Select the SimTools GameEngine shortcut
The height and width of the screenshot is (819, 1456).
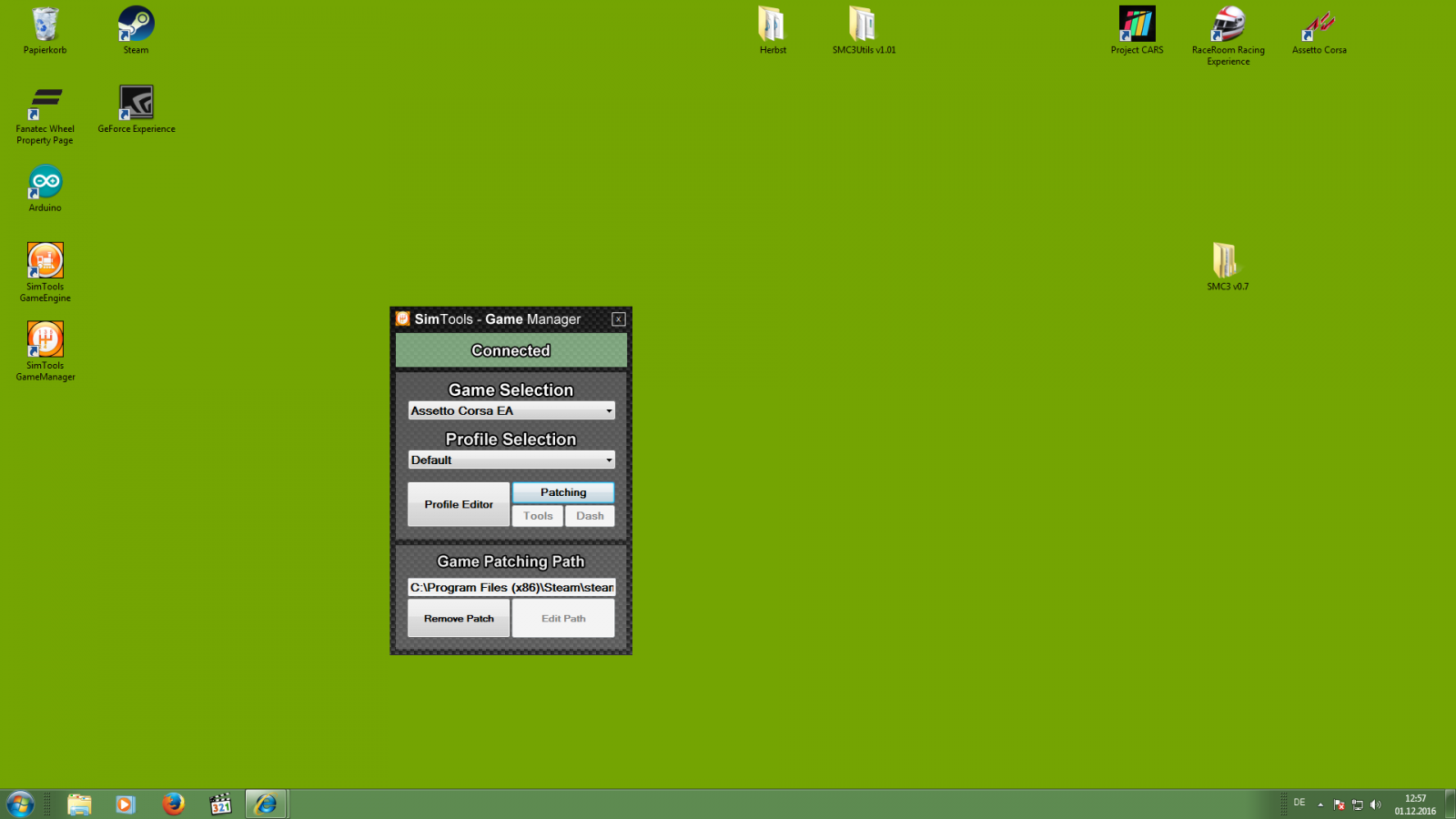45,272
